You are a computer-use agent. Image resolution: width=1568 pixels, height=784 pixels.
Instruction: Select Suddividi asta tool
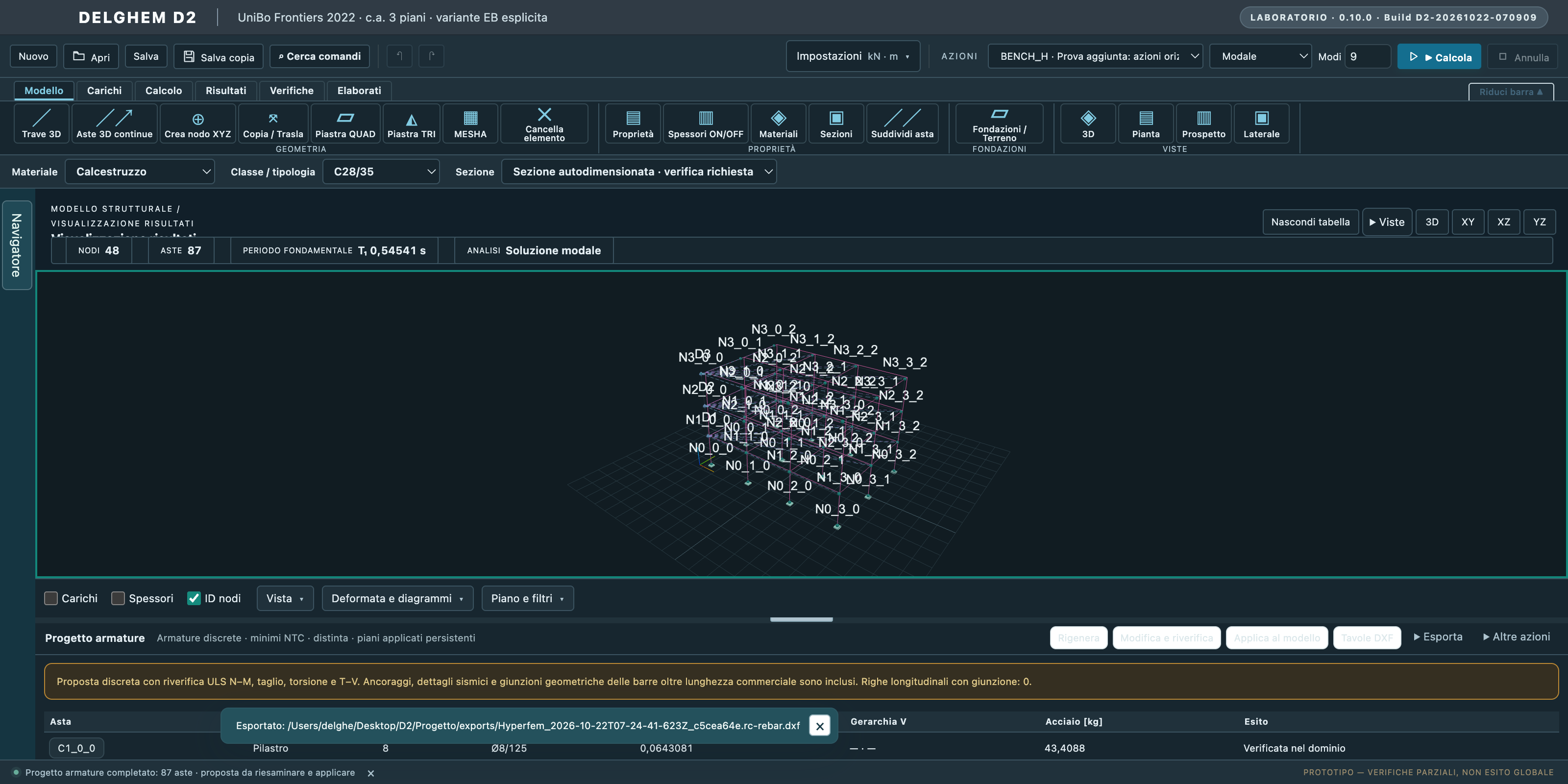point(902,123)
